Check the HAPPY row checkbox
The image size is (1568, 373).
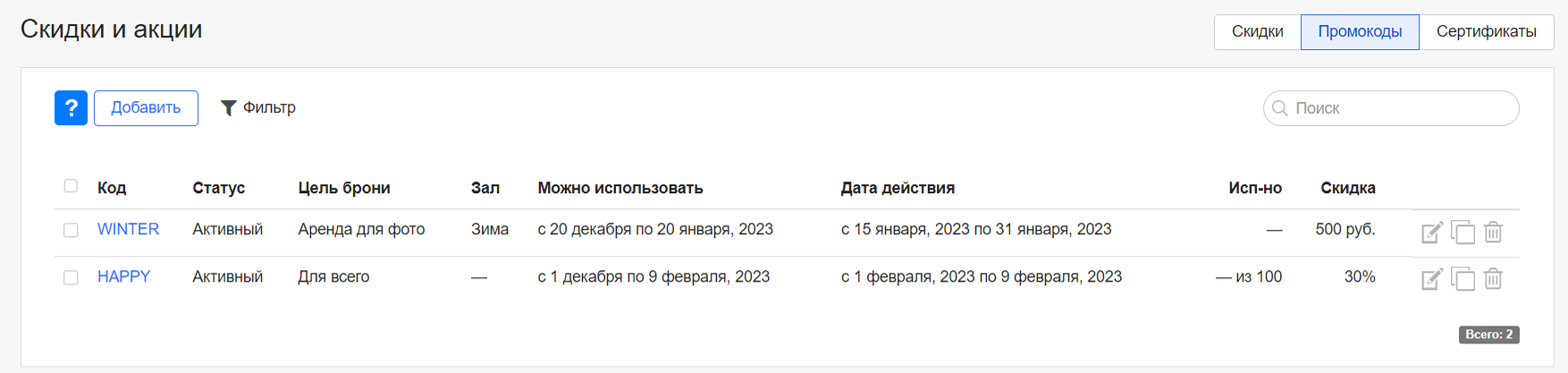(x=71, y=277)
